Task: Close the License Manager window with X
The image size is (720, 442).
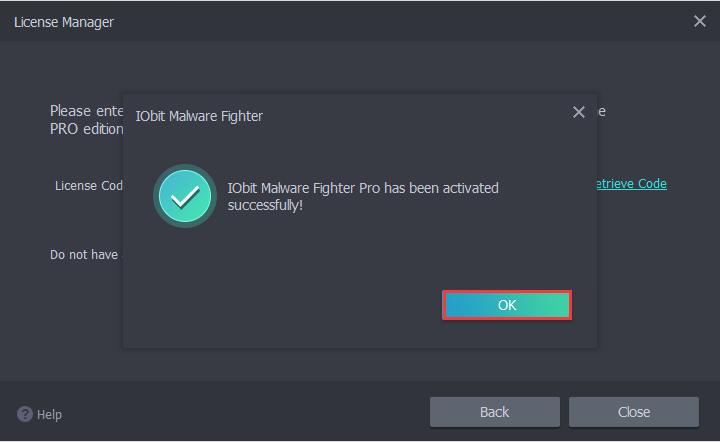Action: [x=699, y=21]
